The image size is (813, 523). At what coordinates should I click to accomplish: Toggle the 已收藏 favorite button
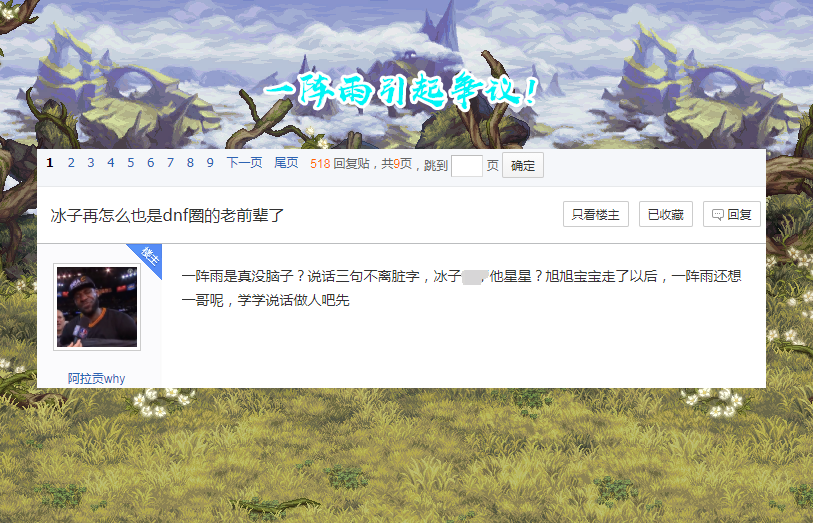(666, 214)
